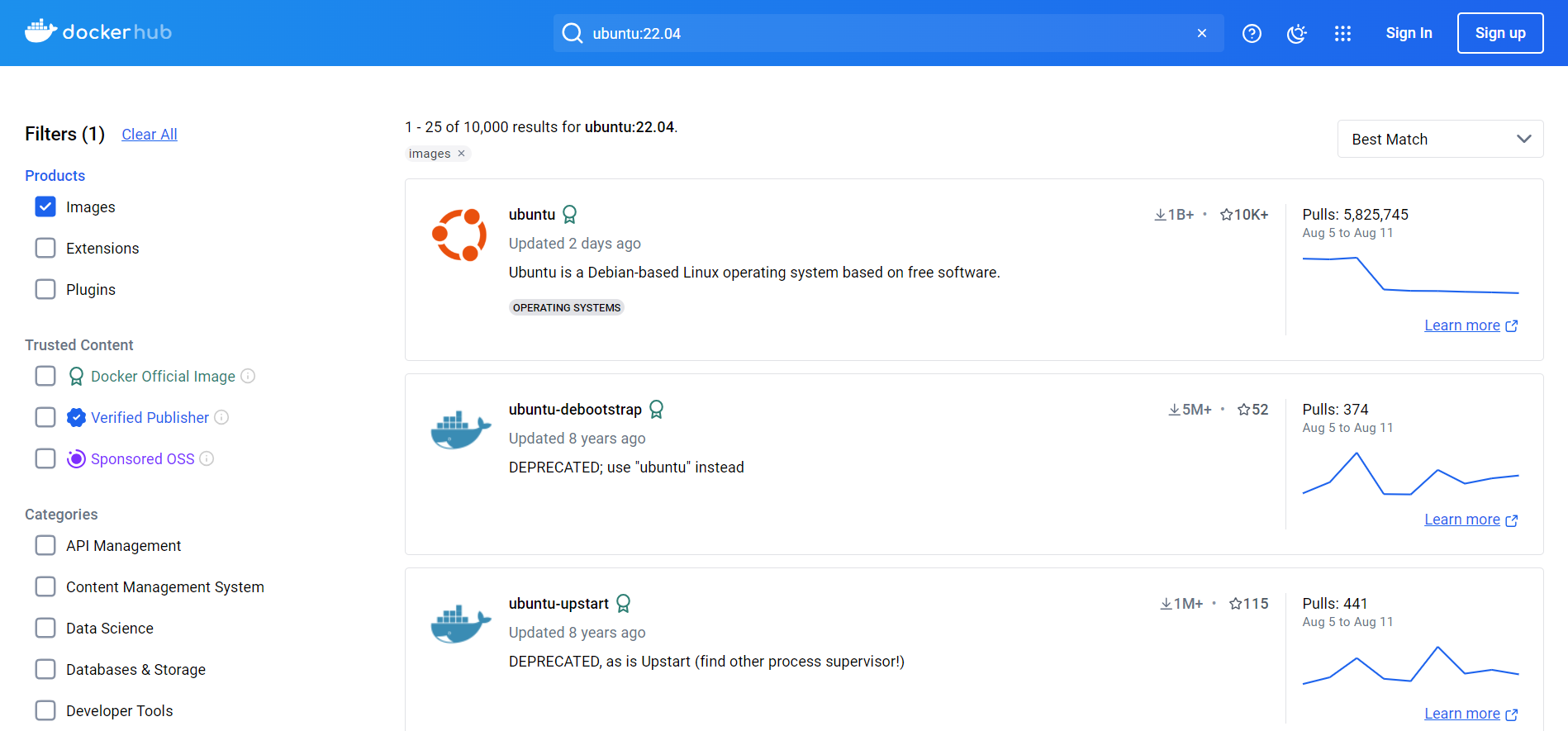Click the search magnifier icon

(573, 33)
